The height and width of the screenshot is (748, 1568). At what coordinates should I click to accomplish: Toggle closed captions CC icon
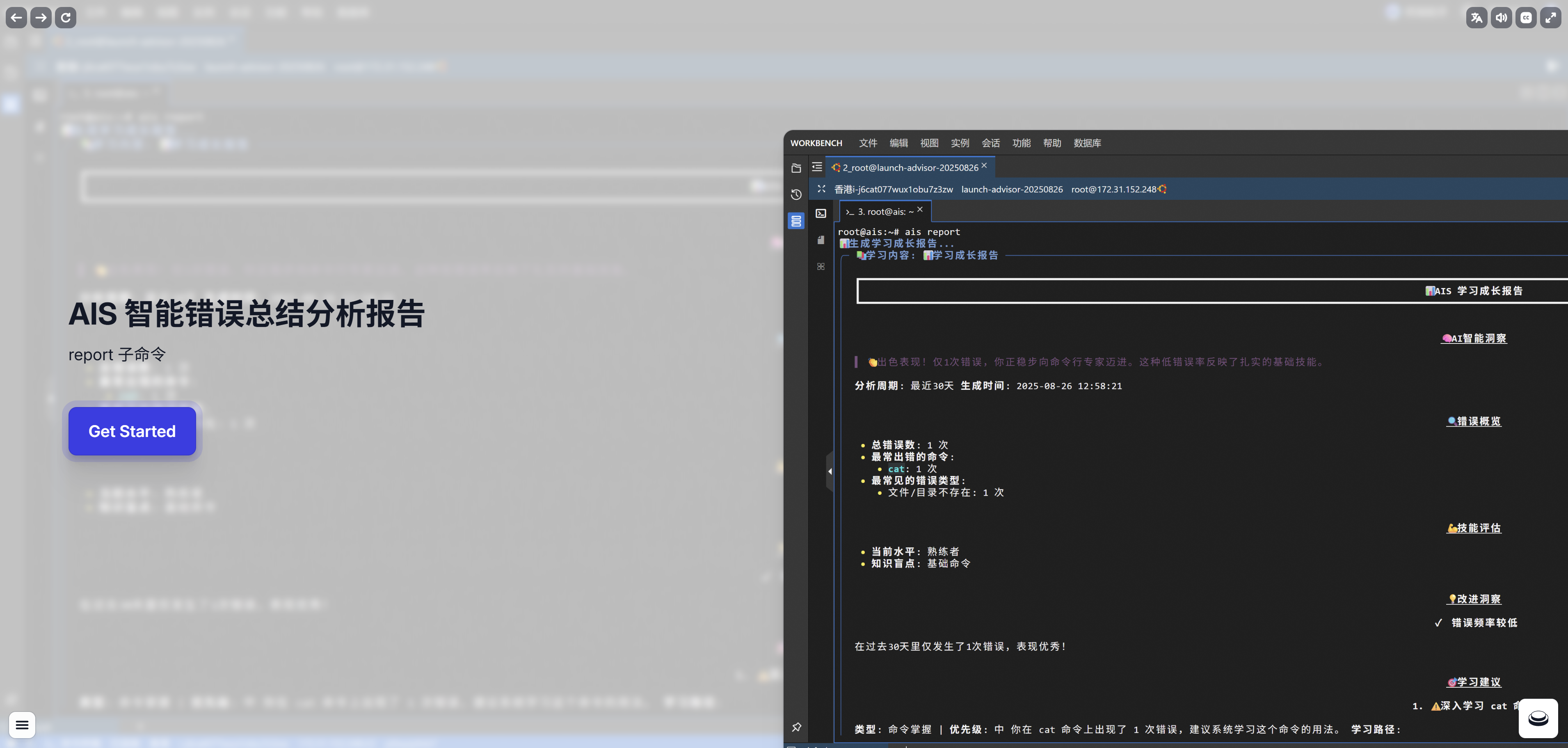[x=1526, y=18]
